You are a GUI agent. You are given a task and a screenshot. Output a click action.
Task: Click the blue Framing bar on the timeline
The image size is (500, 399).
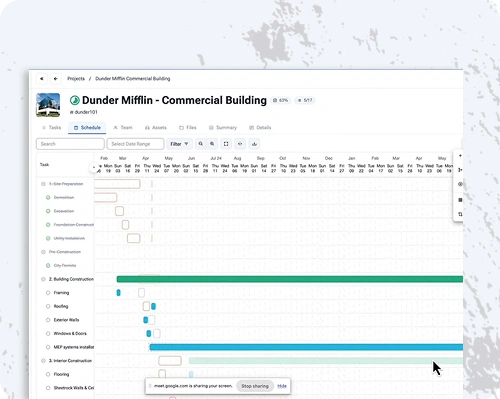point(118,293)
